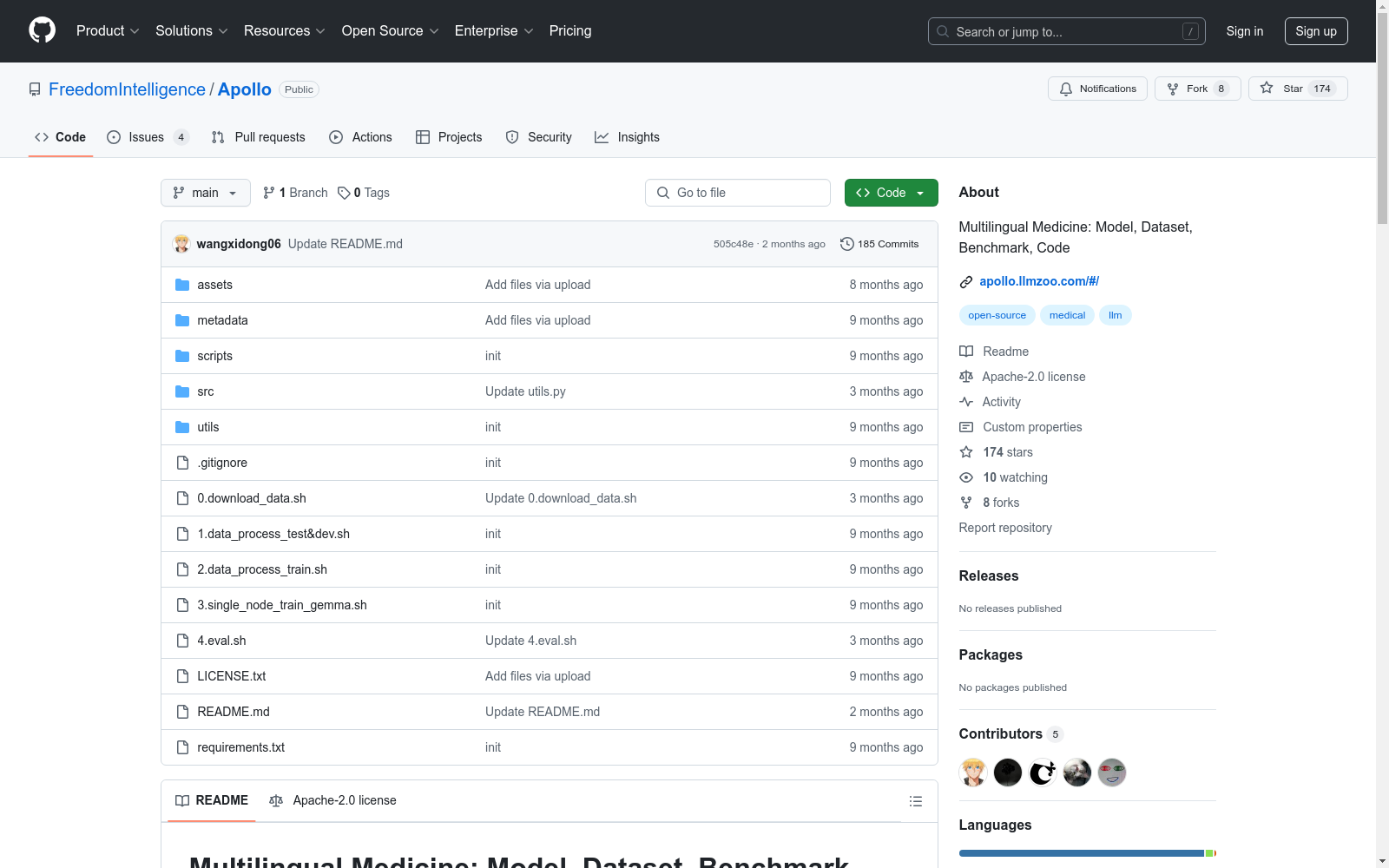
Task: Open the first contributor avatar
Action: coord(973,773)
